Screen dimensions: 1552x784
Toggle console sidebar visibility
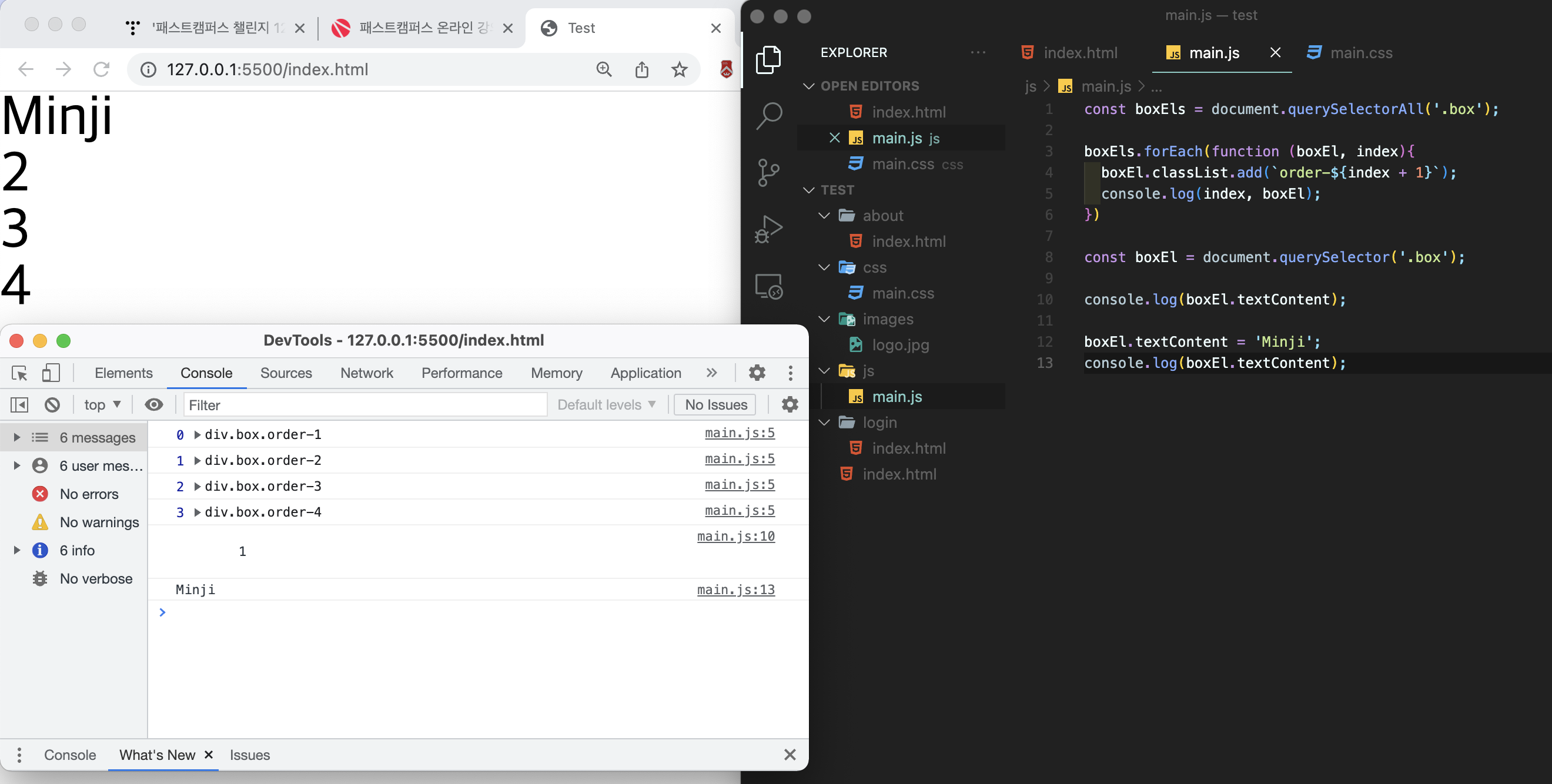[19, 405]
